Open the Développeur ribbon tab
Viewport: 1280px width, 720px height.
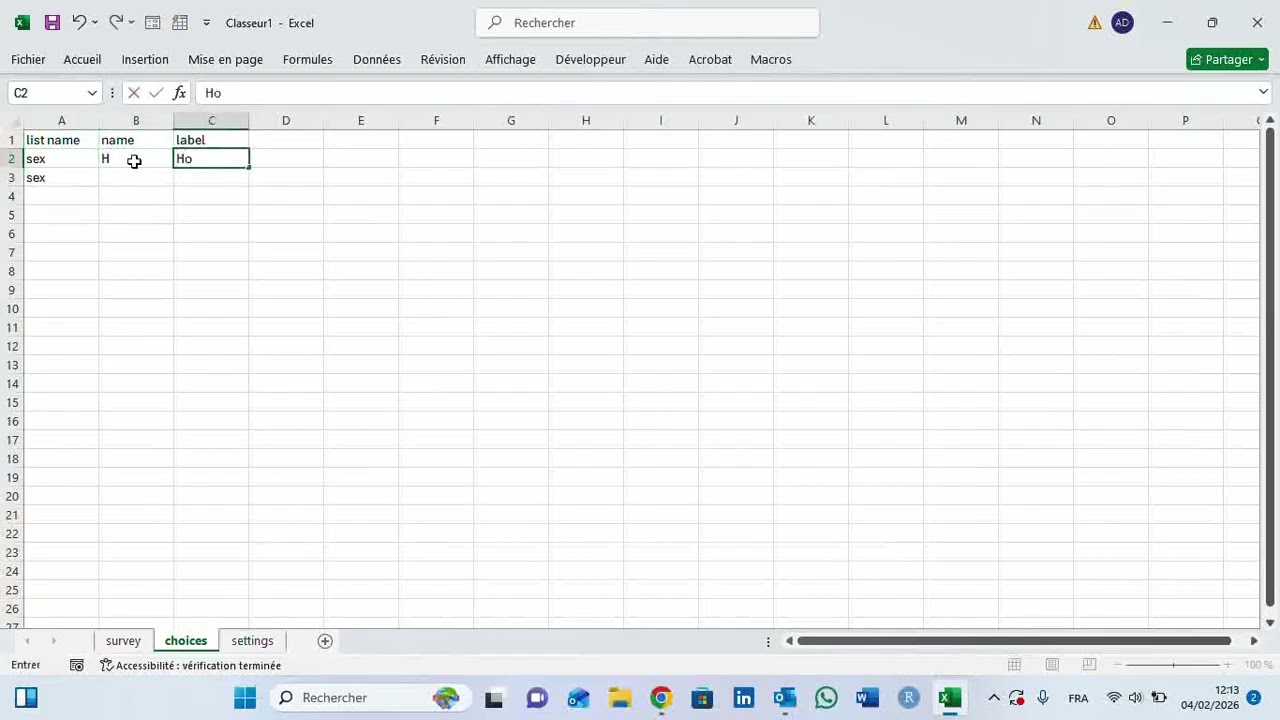590,59
